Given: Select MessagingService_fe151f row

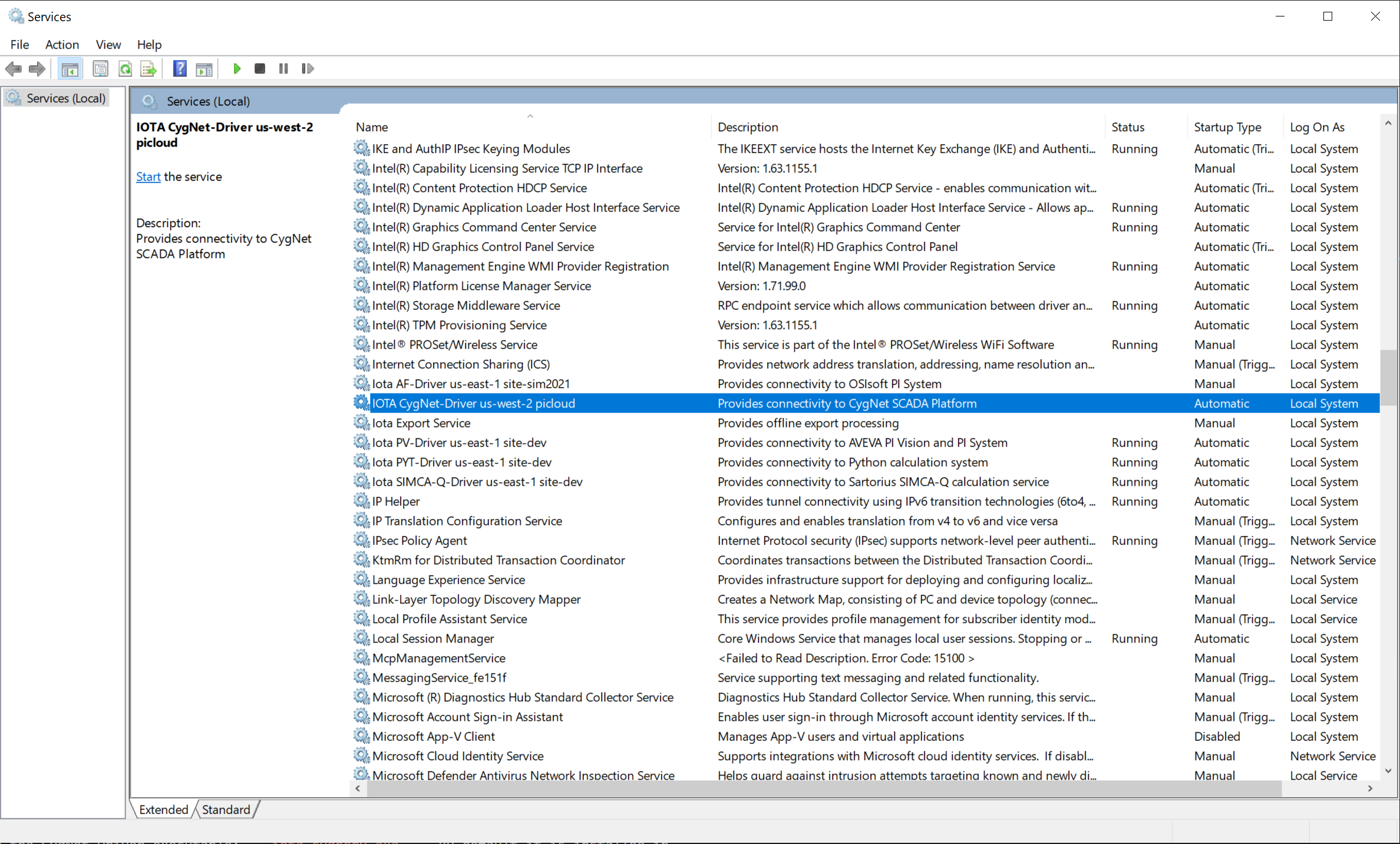Looking at the screenshot, I should 865,677.
